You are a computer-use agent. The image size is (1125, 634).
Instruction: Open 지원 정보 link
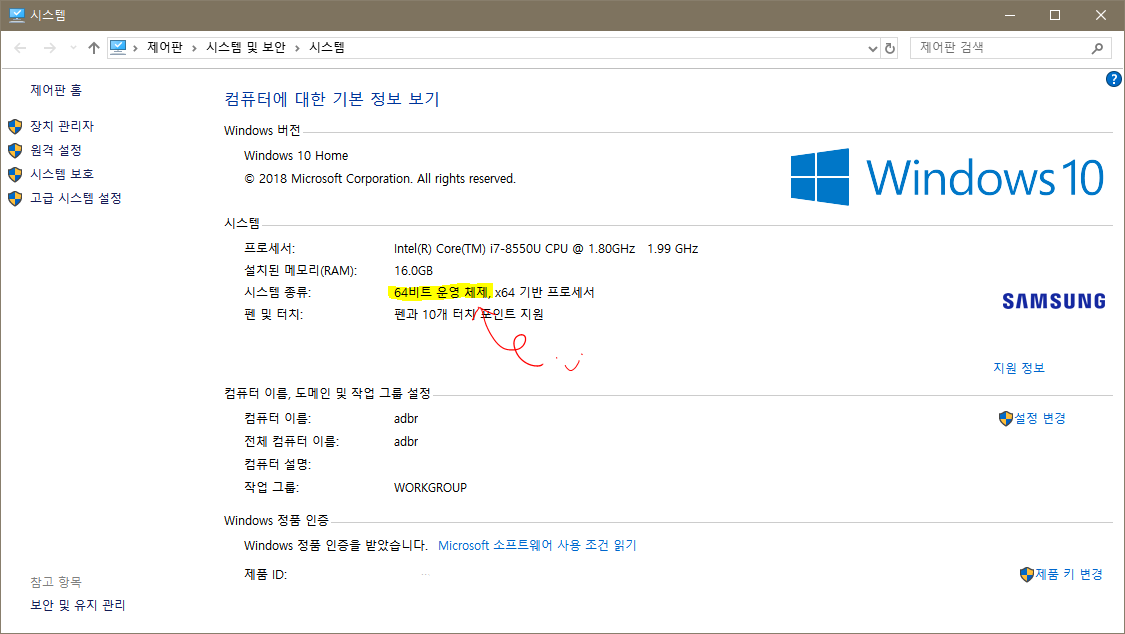click(1019, 368)
